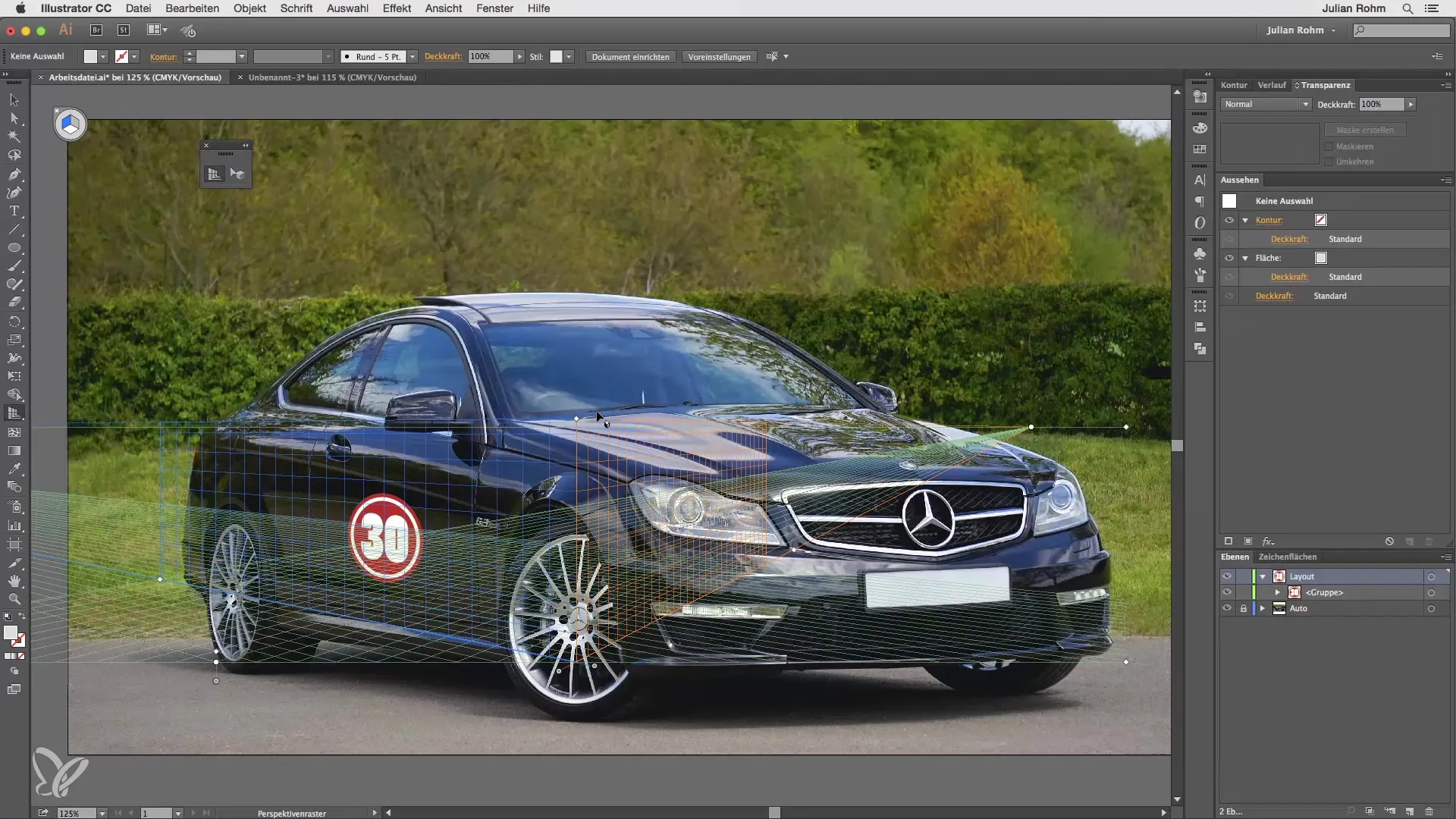Click the Stil label in control bar

click(x=536, y=57)
